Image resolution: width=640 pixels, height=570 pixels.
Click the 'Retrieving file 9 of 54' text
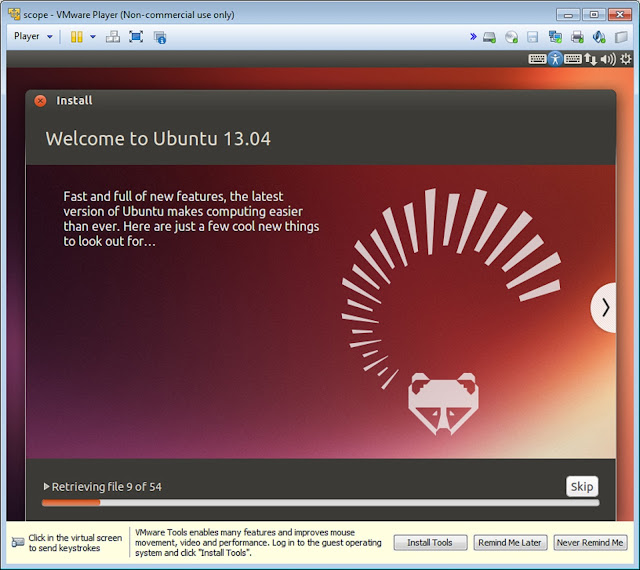[x=107, y=487]
